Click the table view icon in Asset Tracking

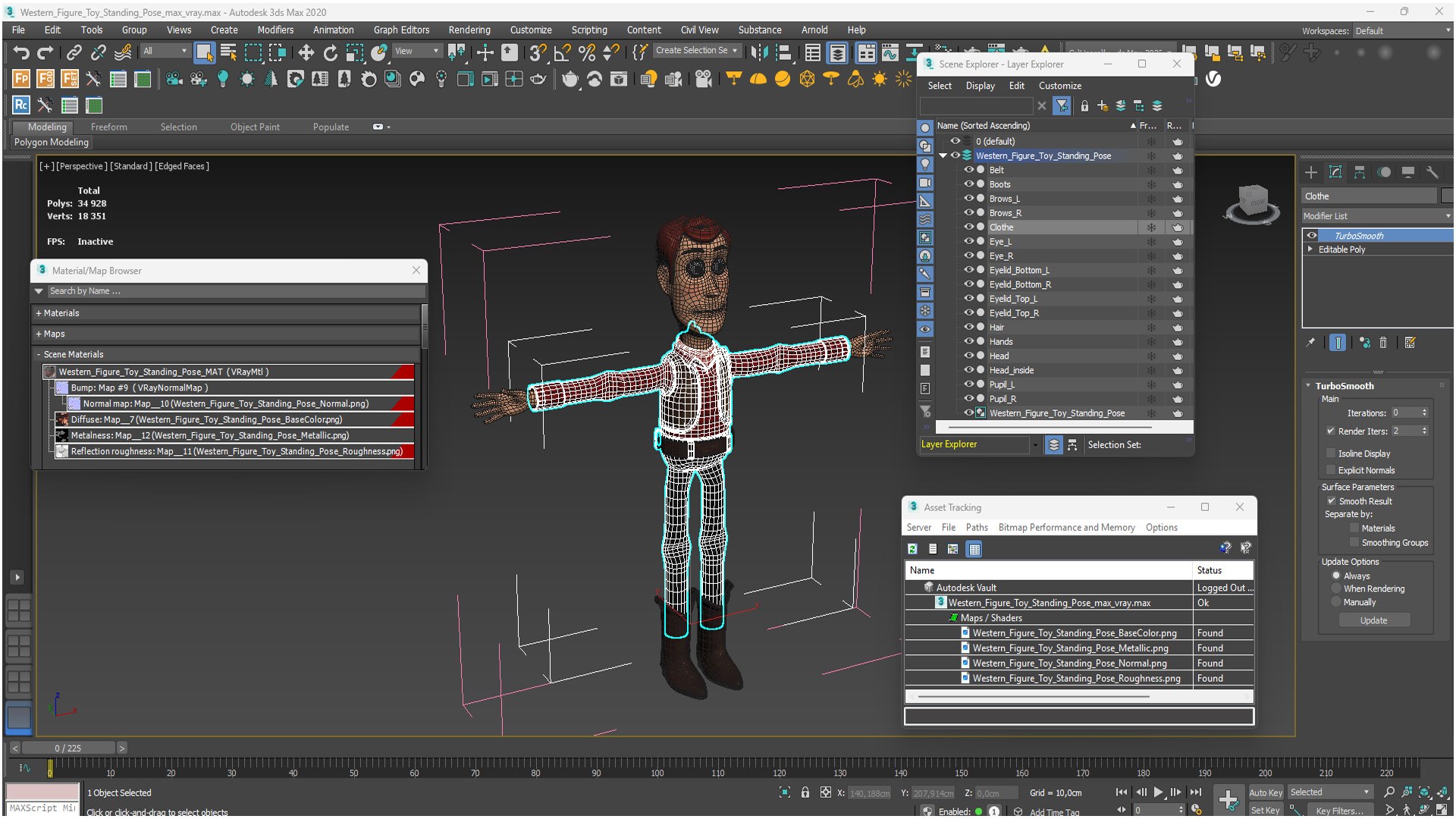coord(974,549)
